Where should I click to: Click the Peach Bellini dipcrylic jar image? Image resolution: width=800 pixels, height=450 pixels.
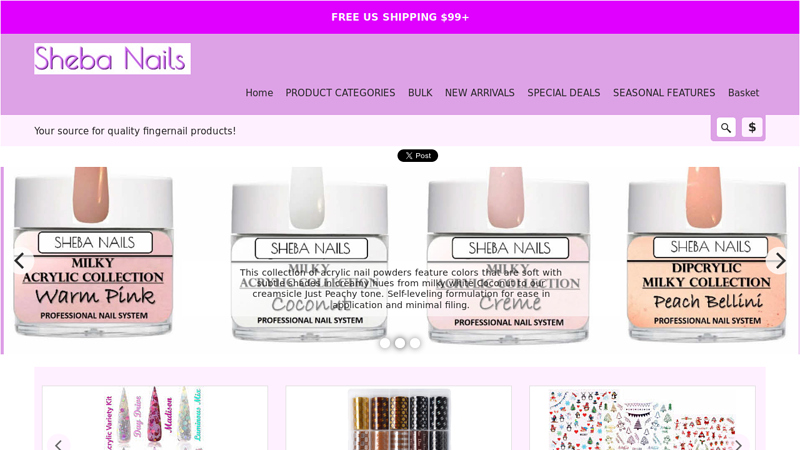coord(707,255)
